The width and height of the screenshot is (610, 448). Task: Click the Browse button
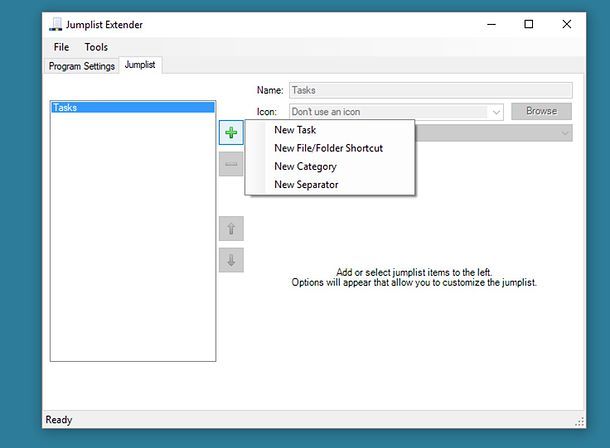[x=541, y=111]
